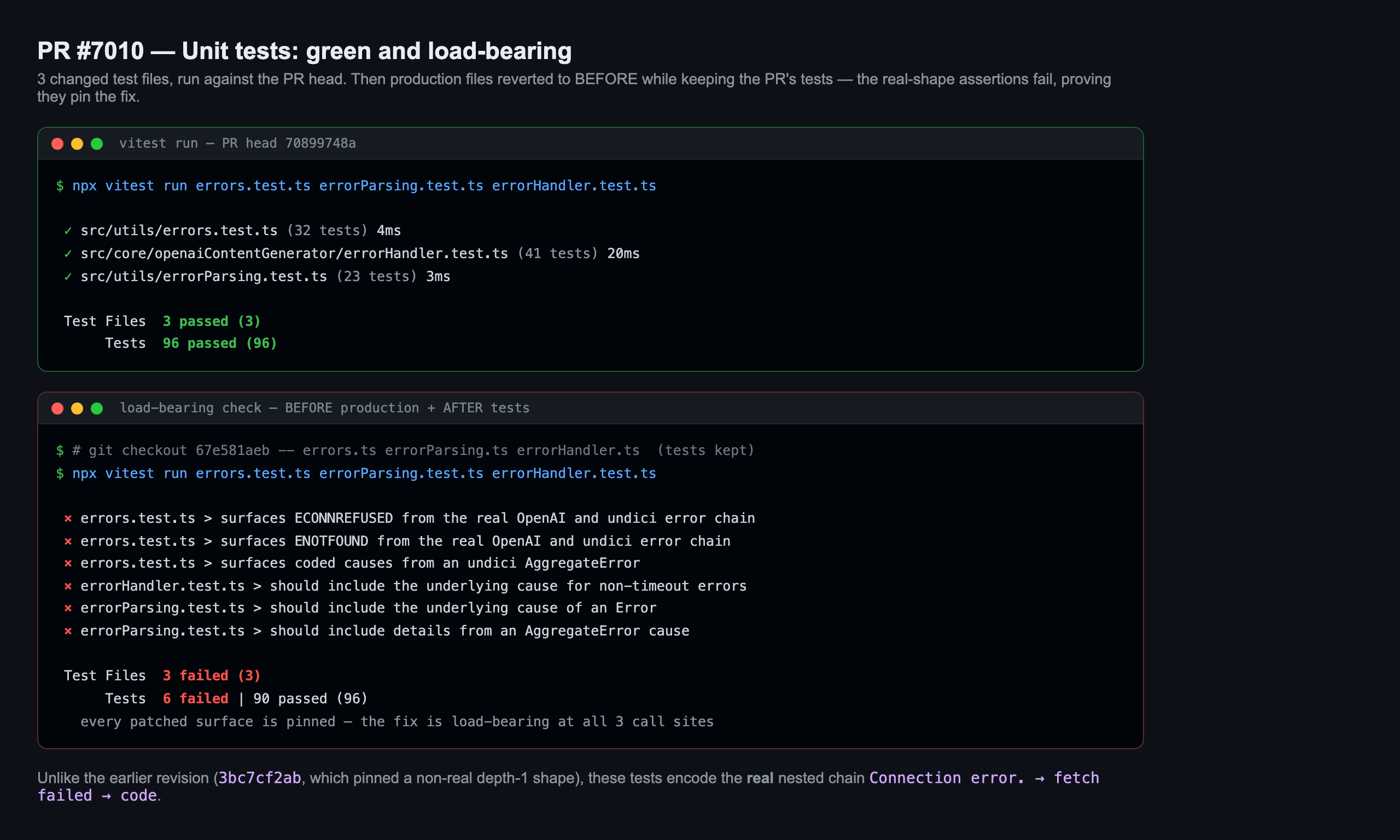
Task: Click the '6 failed' tests summary text
Action: coord(195,698)
